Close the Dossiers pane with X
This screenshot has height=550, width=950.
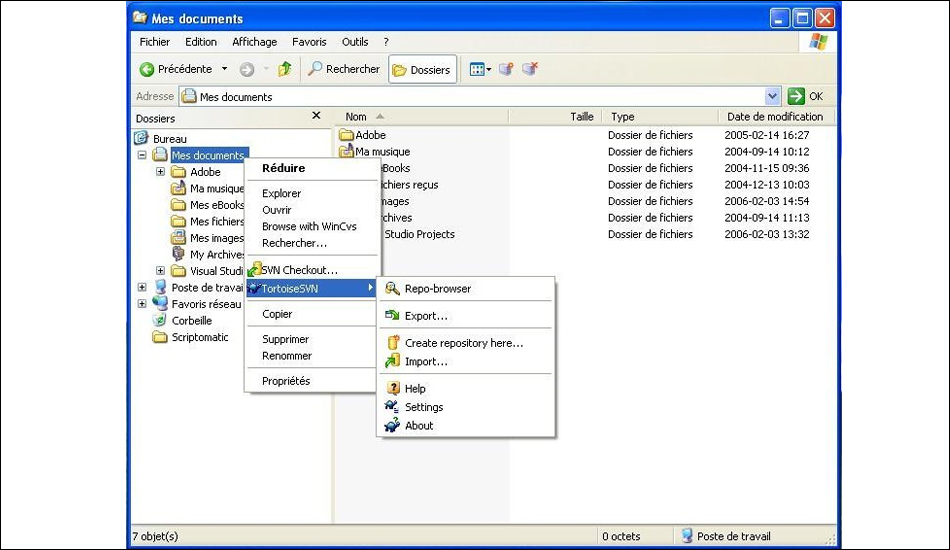point(316,115)
